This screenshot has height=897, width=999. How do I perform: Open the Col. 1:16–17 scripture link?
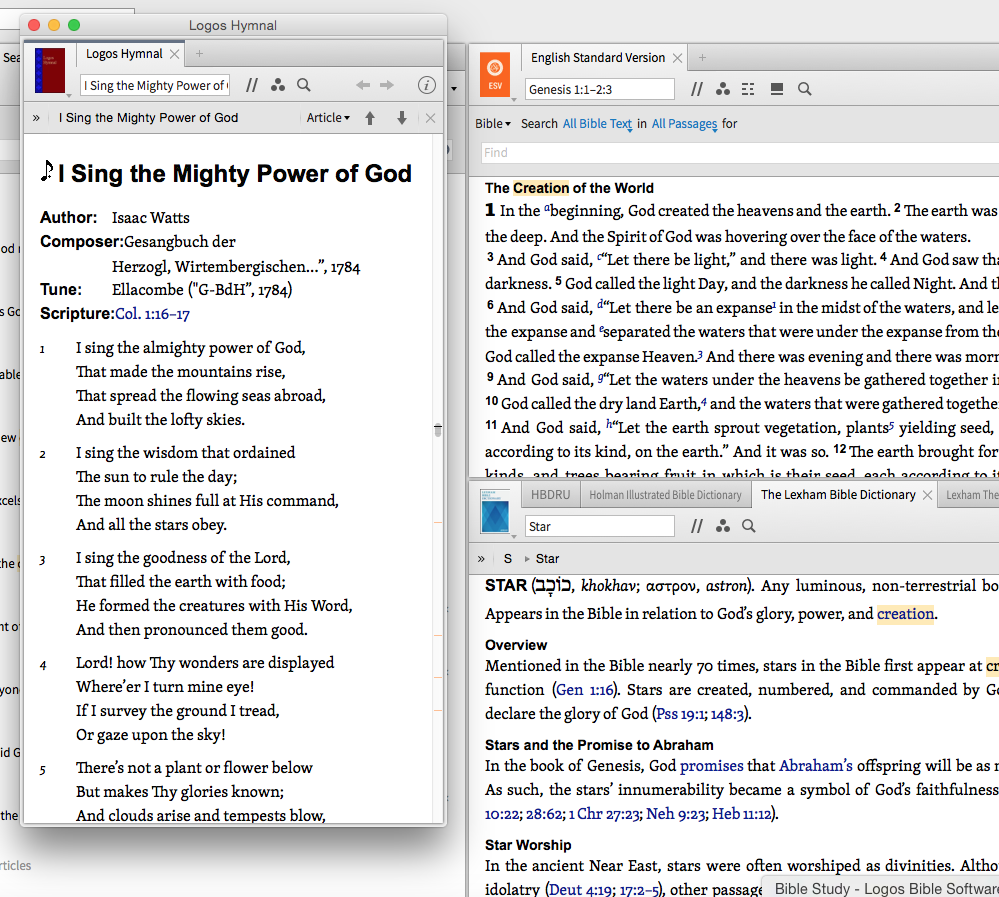point(152,314)
